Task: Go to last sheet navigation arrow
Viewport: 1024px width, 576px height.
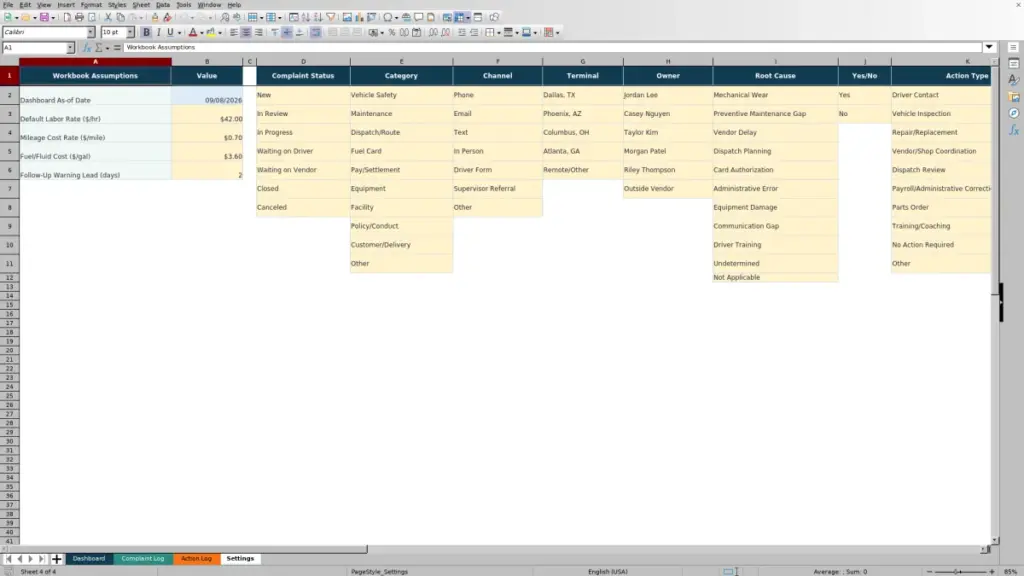Action: [x=42, y=559]
